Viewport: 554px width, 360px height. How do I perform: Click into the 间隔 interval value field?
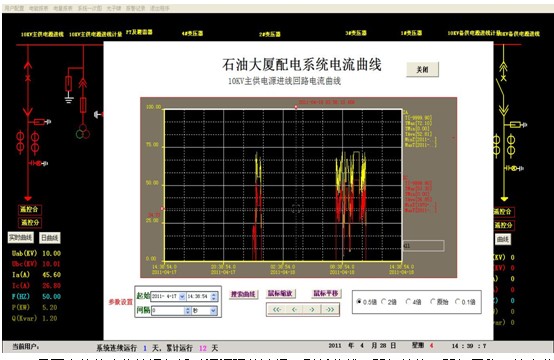[x=168, y=311]
